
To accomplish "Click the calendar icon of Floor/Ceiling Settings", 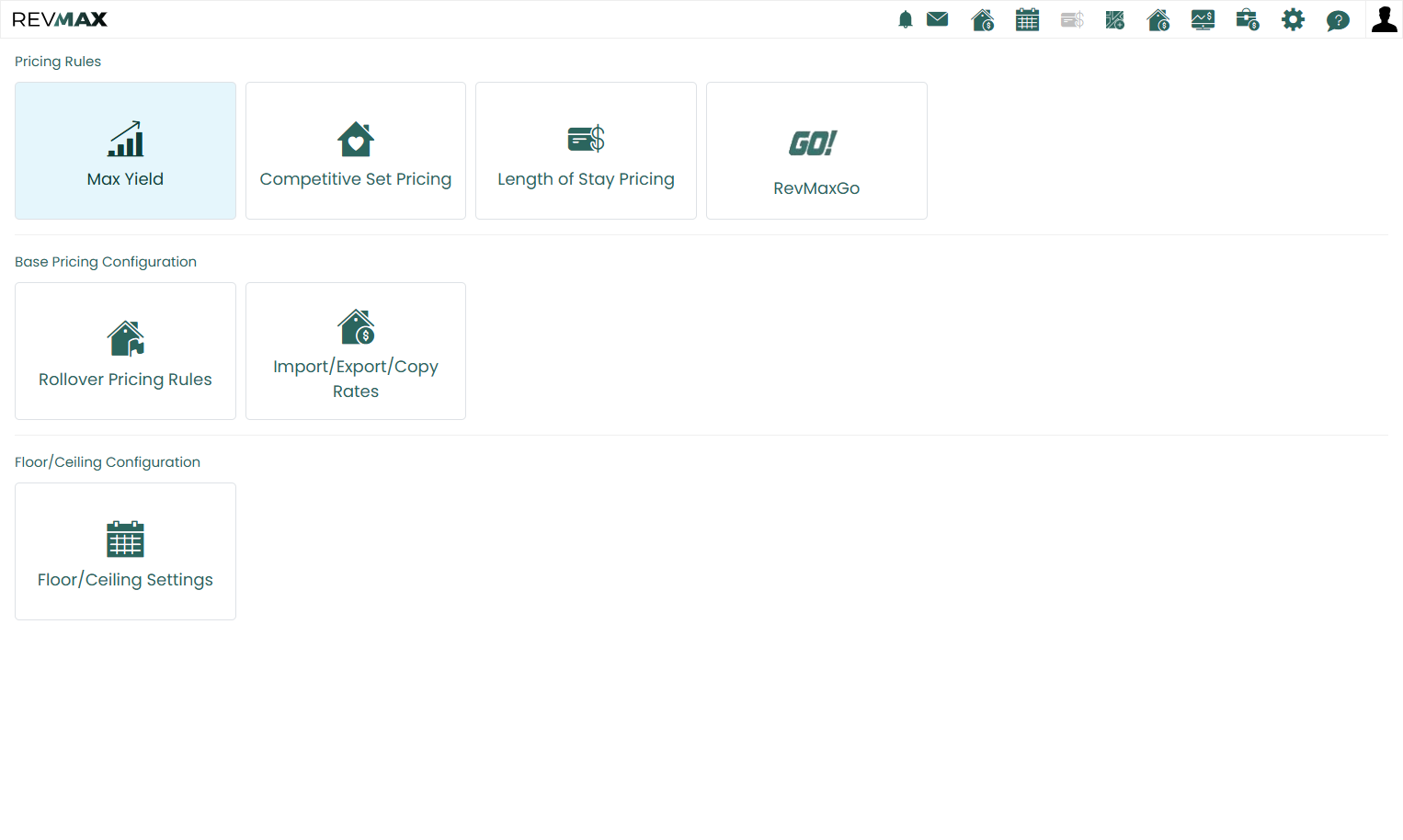I will coord(125,539).
